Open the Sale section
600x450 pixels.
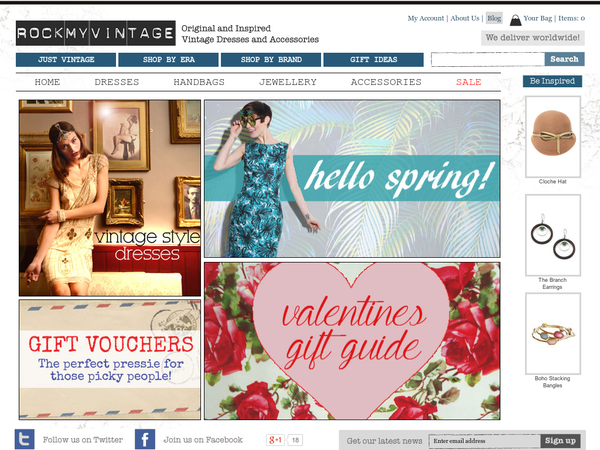click(468, 82)
